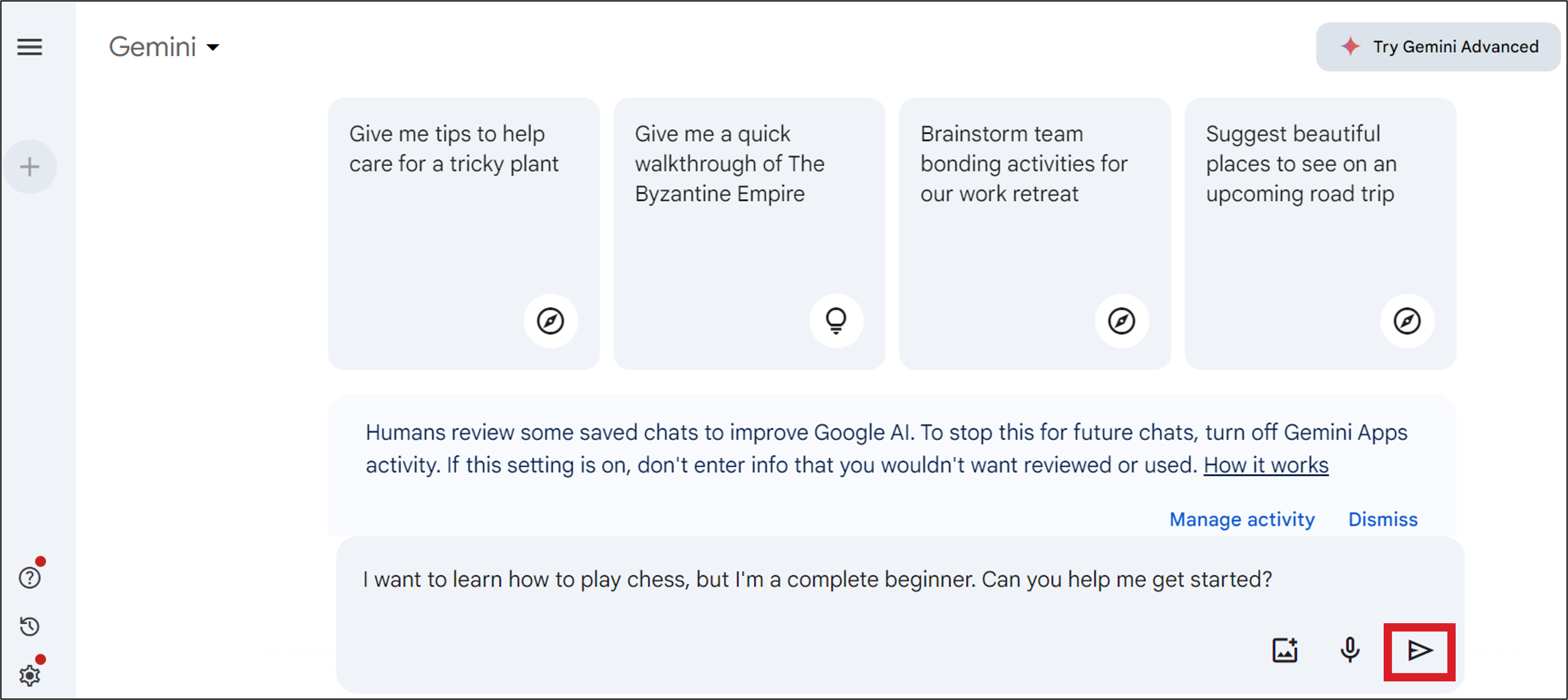Click the upload image icon

coord(1284,650)
